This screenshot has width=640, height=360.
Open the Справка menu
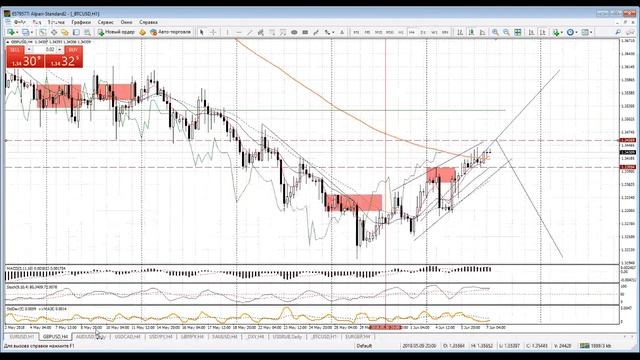point(148,22)
